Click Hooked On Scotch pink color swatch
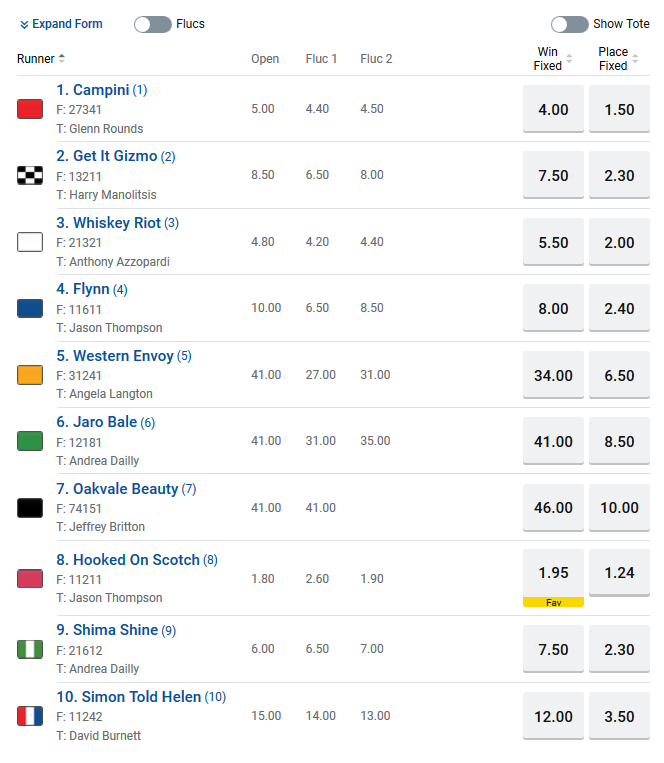The image size is (664, 763). pos(30,578)
